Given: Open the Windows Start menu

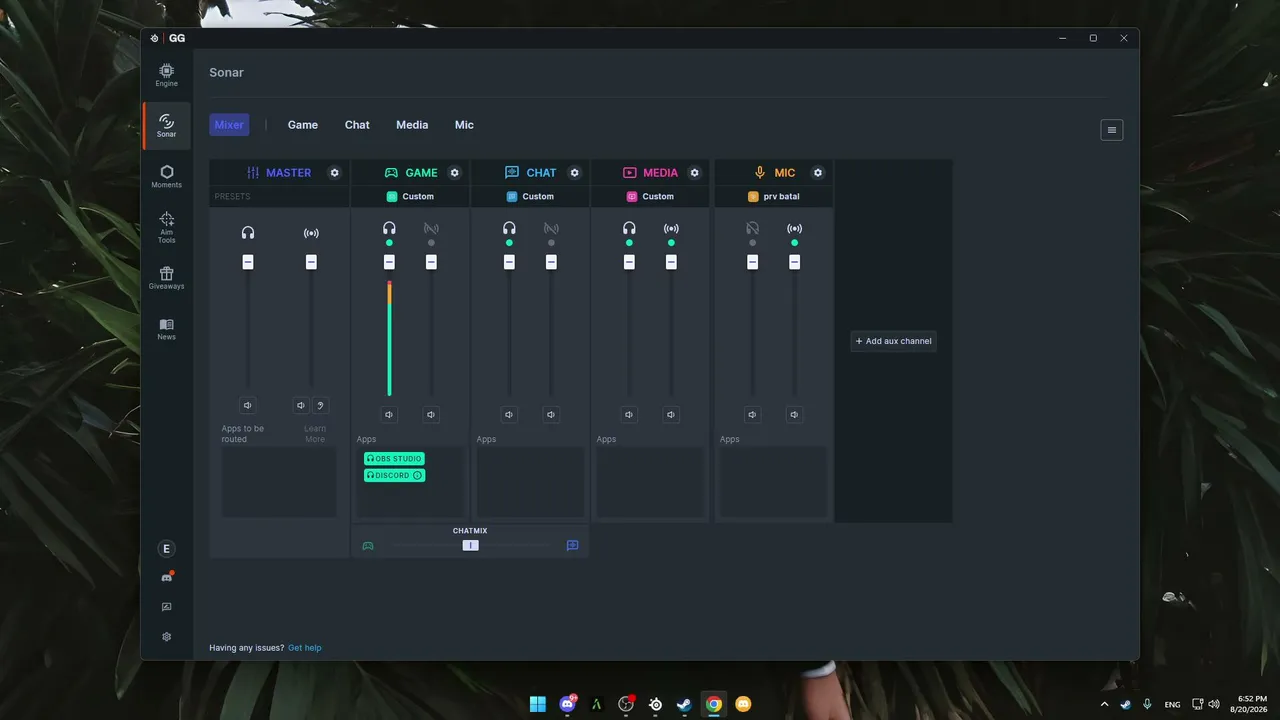Looking at the screenshot, I should pyautogui.click(x=538, y=704).
